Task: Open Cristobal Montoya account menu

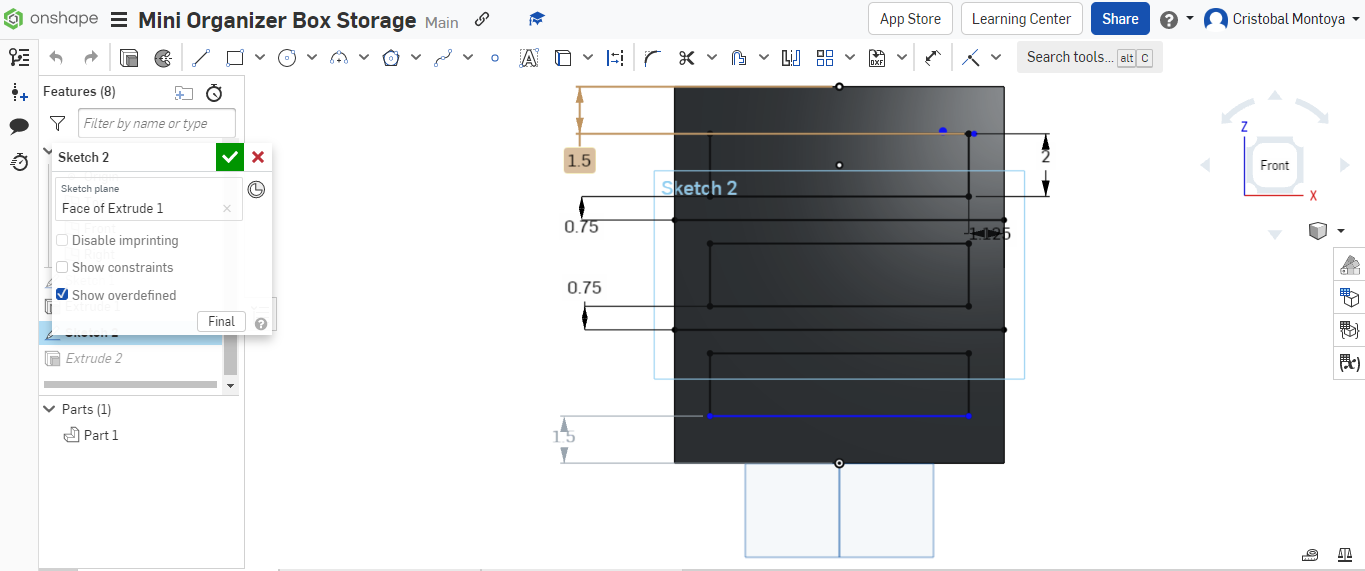Action: 1282,19
